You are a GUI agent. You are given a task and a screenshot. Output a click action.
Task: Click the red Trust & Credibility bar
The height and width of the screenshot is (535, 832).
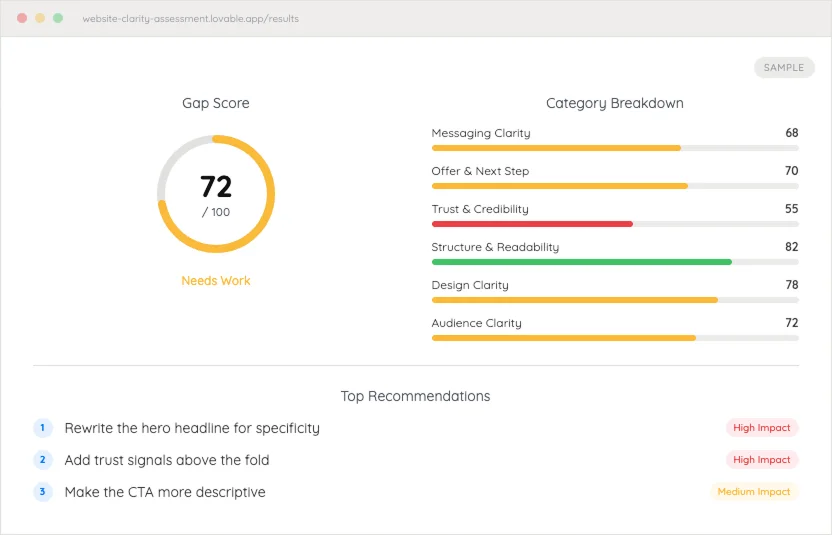pos(532,224)
